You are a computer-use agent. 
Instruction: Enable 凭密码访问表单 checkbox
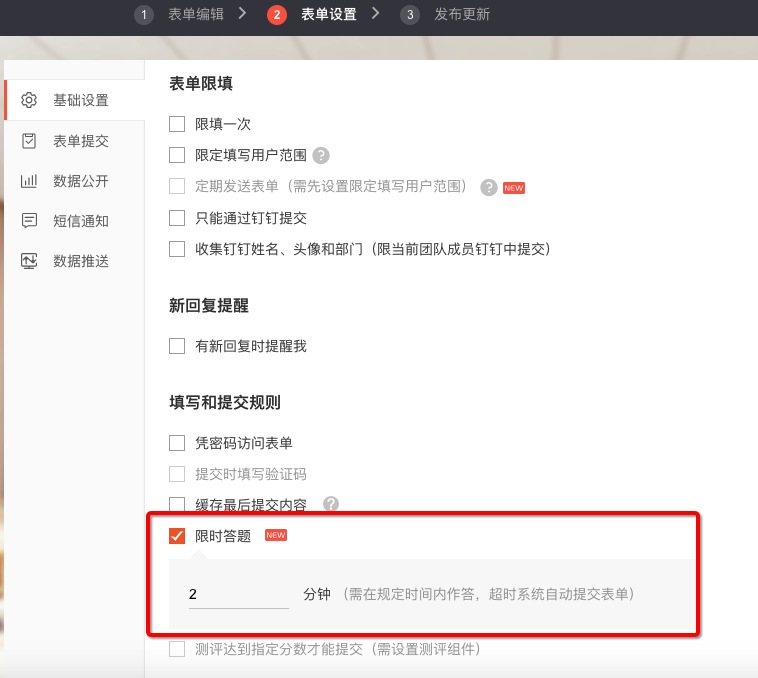(x=177, y=443)
